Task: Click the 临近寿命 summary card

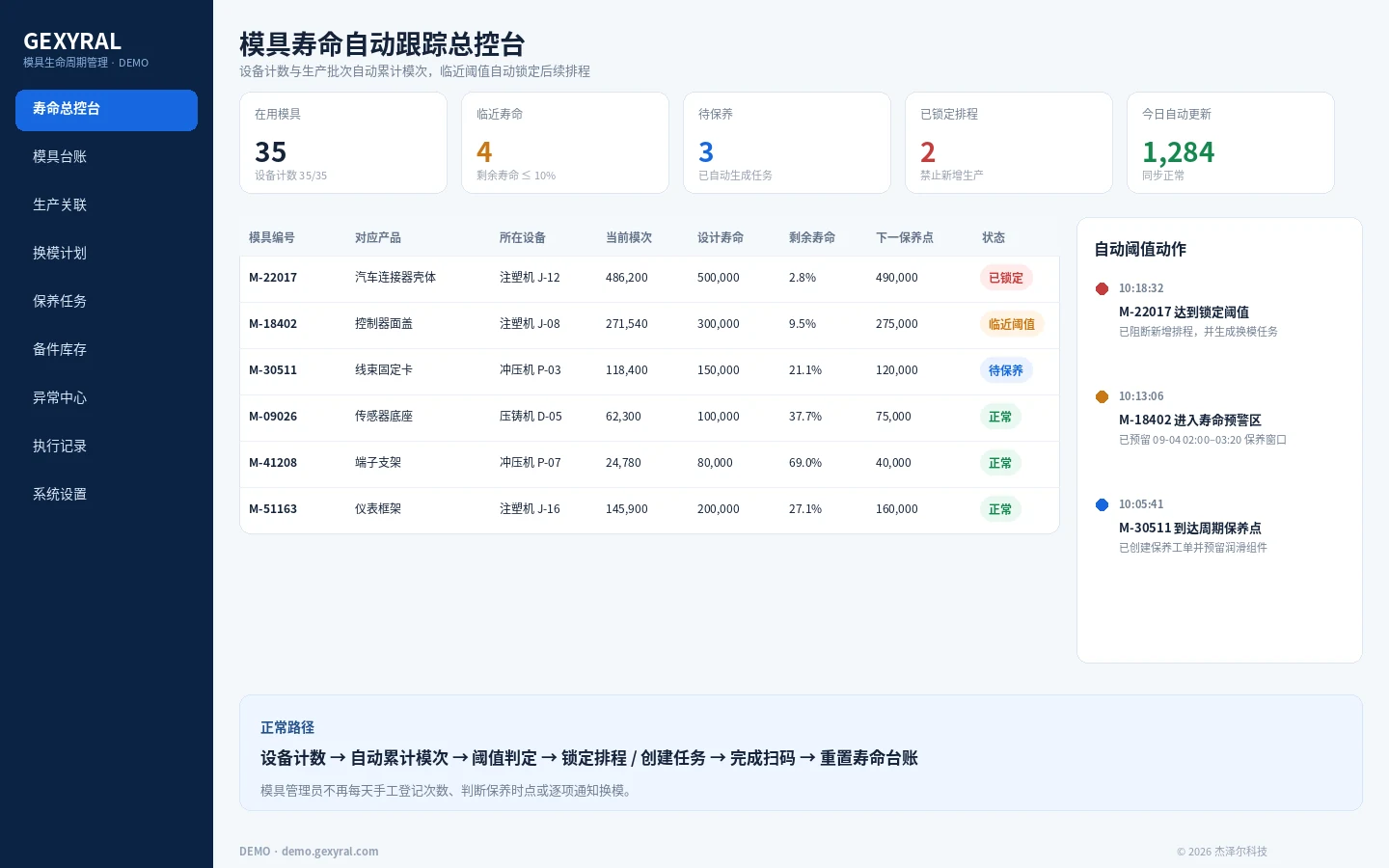Action: [565, 143]
